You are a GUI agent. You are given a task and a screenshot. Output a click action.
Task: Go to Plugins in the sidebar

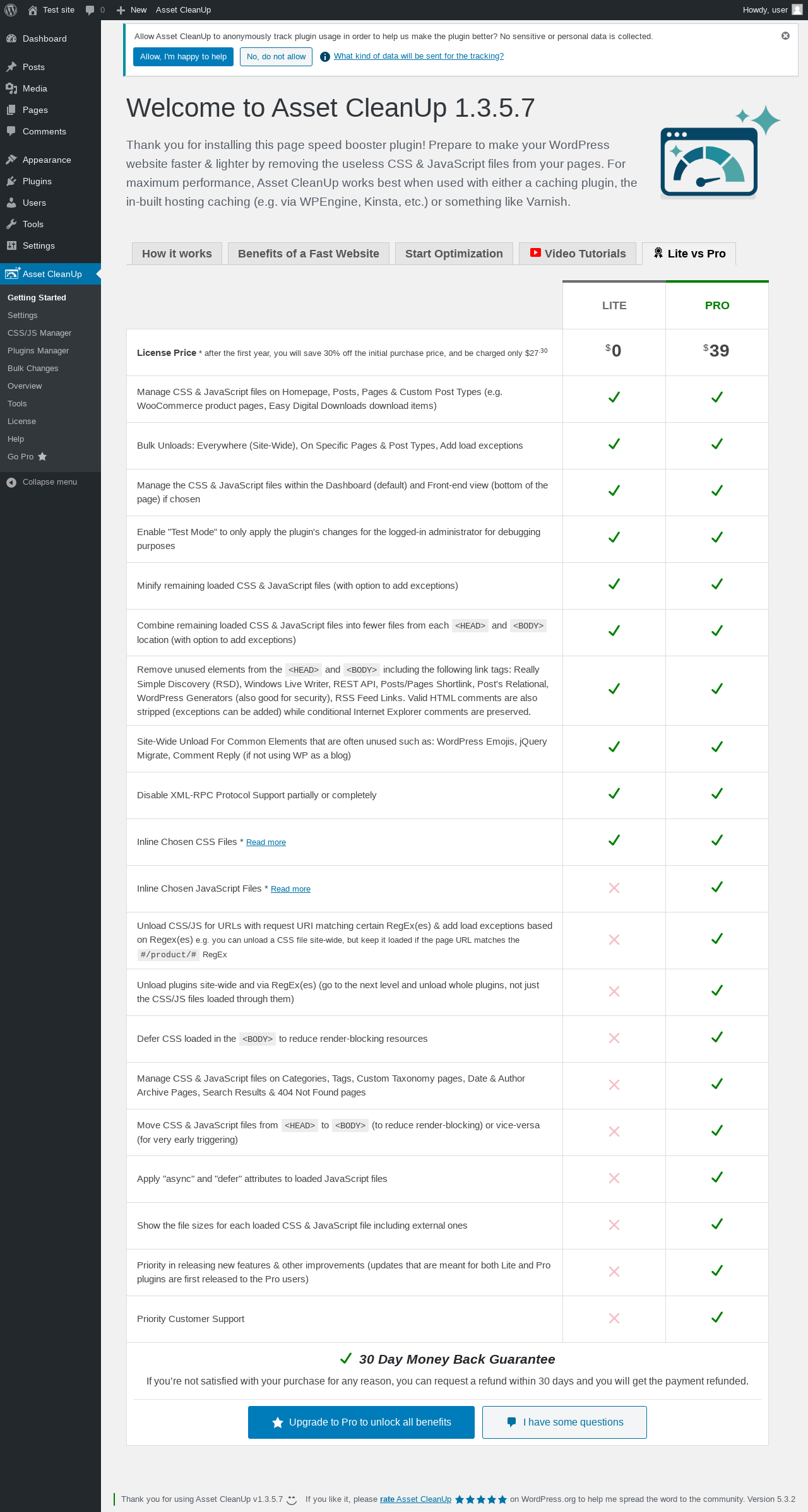pyautogui.click(x=50, y=181)
